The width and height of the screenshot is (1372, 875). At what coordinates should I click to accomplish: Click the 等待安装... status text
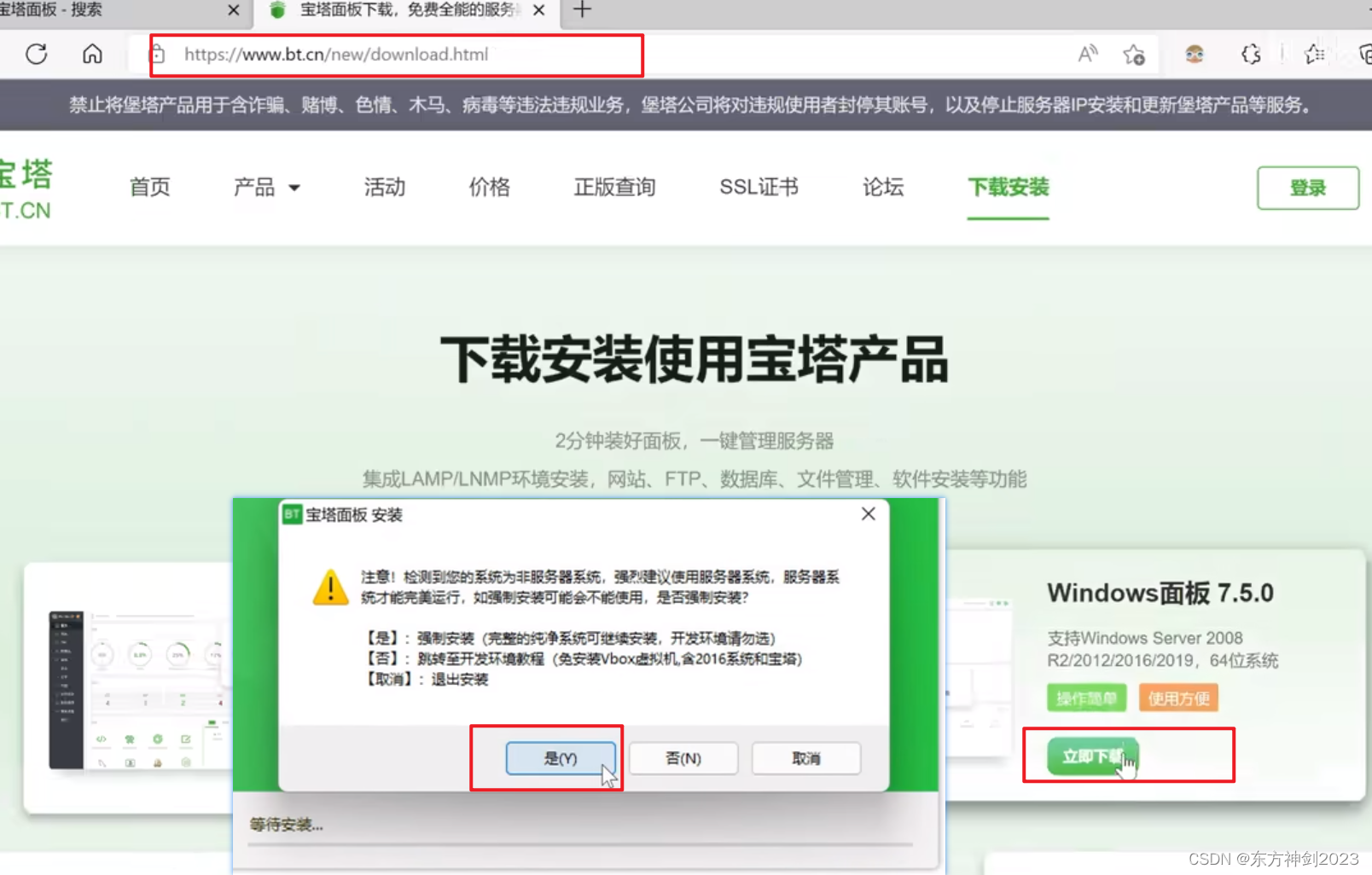(x=287, y=825)
